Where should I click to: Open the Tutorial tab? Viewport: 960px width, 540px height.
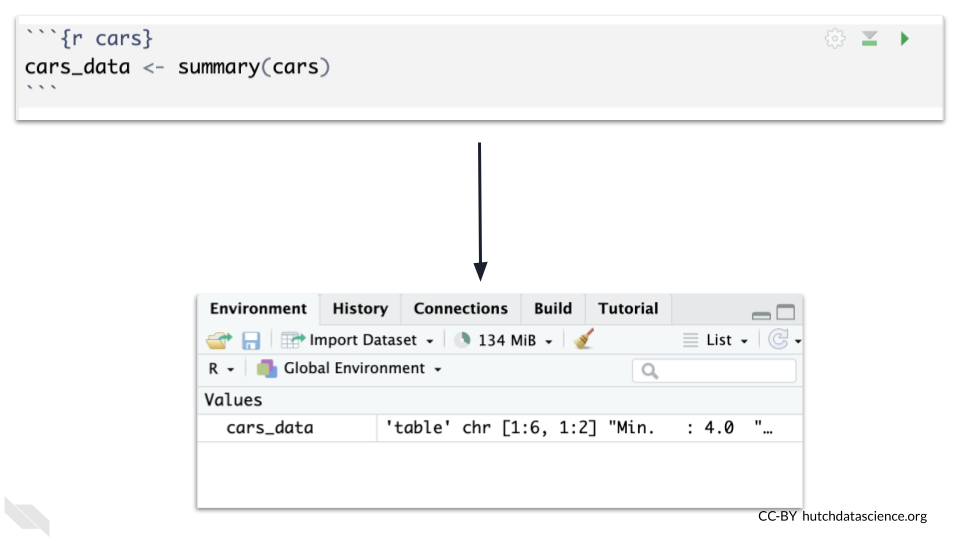click(628, 309)
